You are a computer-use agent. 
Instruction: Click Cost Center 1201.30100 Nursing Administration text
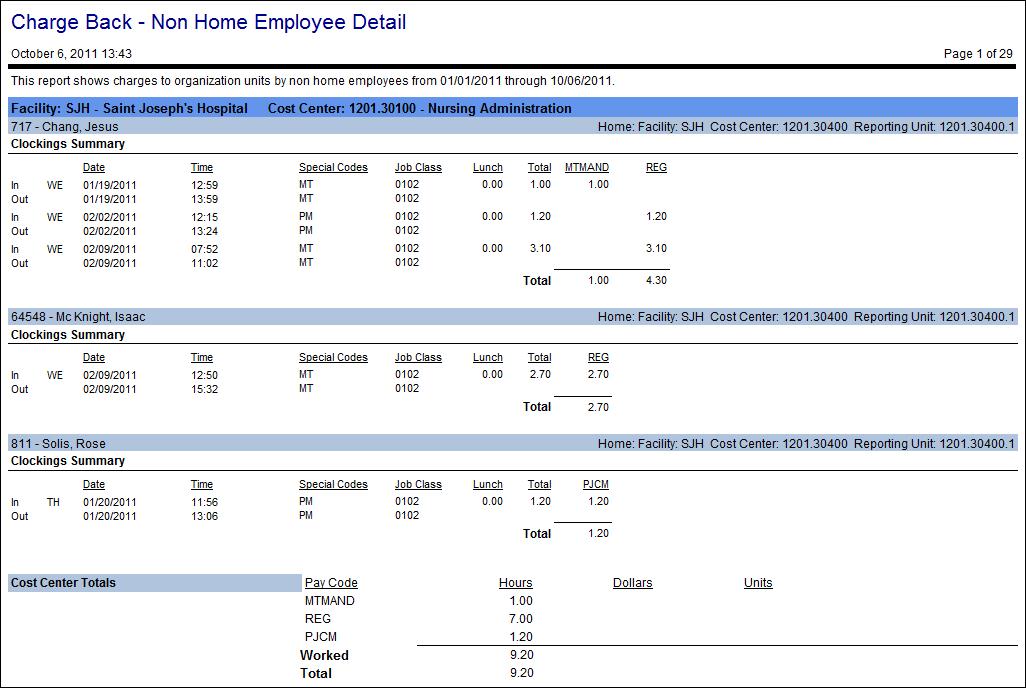pyautogui.click(x=420, y=108)
